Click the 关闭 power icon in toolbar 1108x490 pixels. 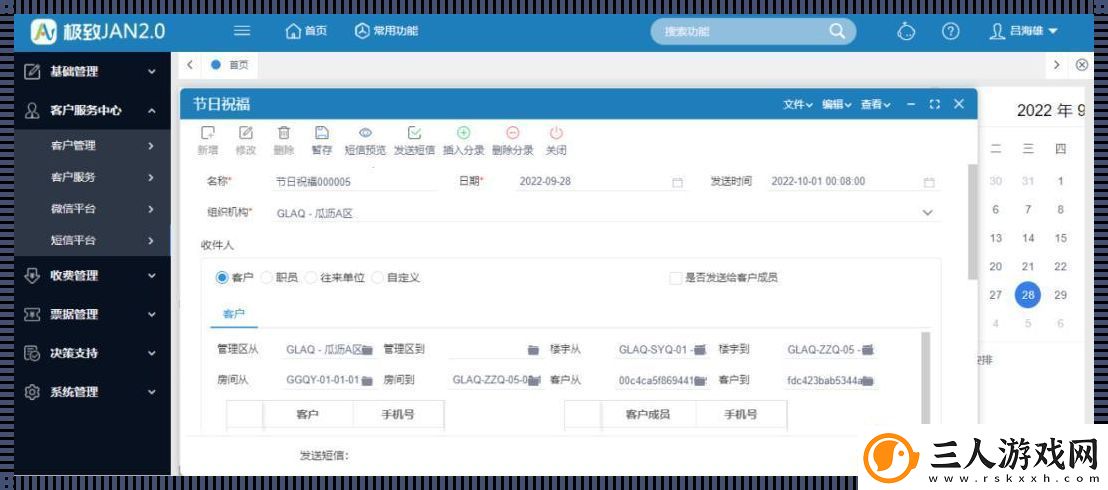(556, 133)
